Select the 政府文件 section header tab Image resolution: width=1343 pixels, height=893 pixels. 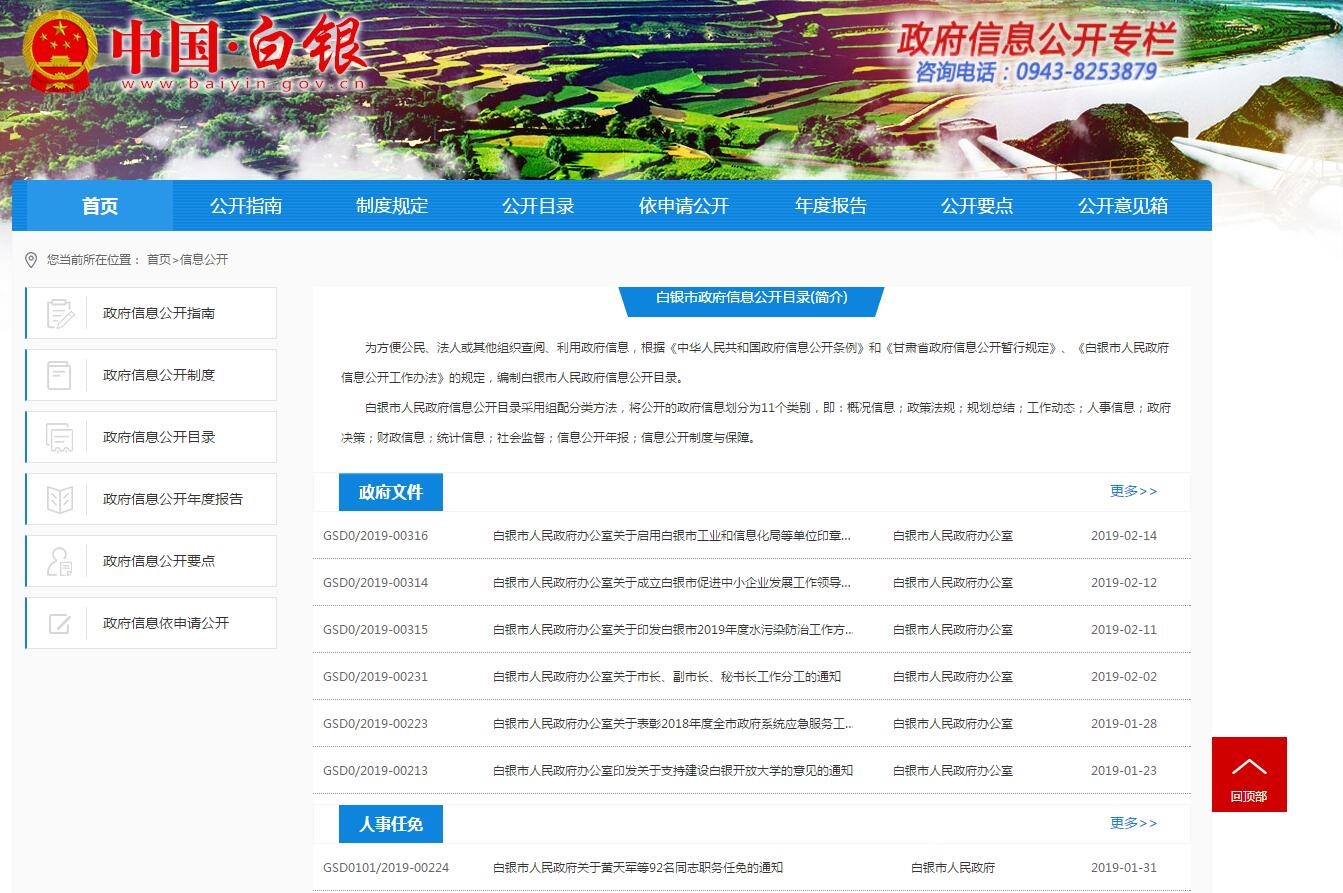[390, 492]
